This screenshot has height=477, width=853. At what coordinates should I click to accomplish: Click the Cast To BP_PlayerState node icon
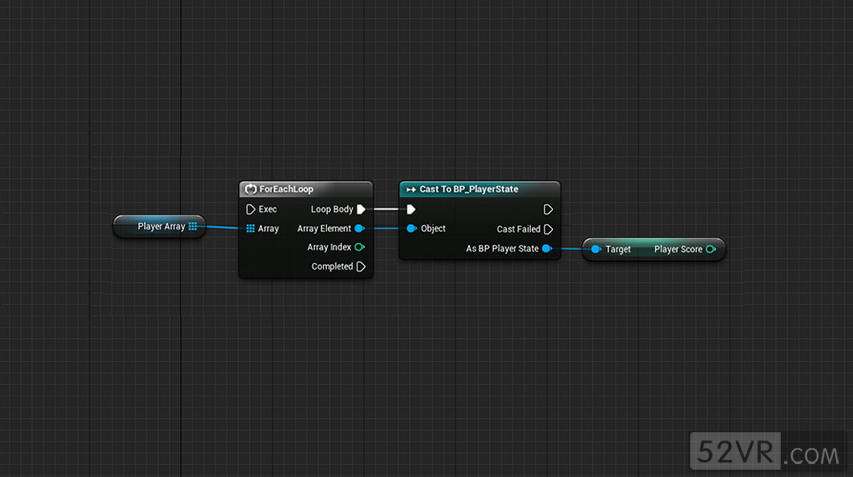[411, 189]
